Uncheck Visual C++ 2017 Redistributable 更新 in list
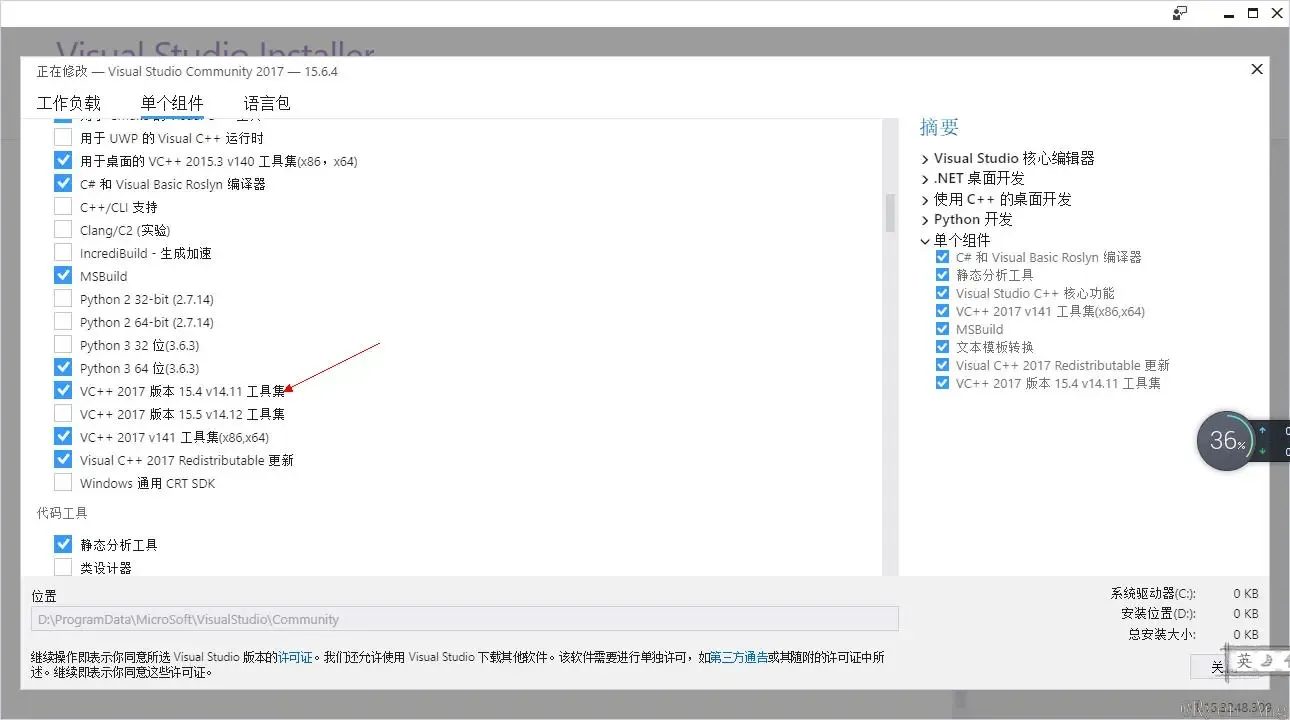 click(x=63, y=460)
